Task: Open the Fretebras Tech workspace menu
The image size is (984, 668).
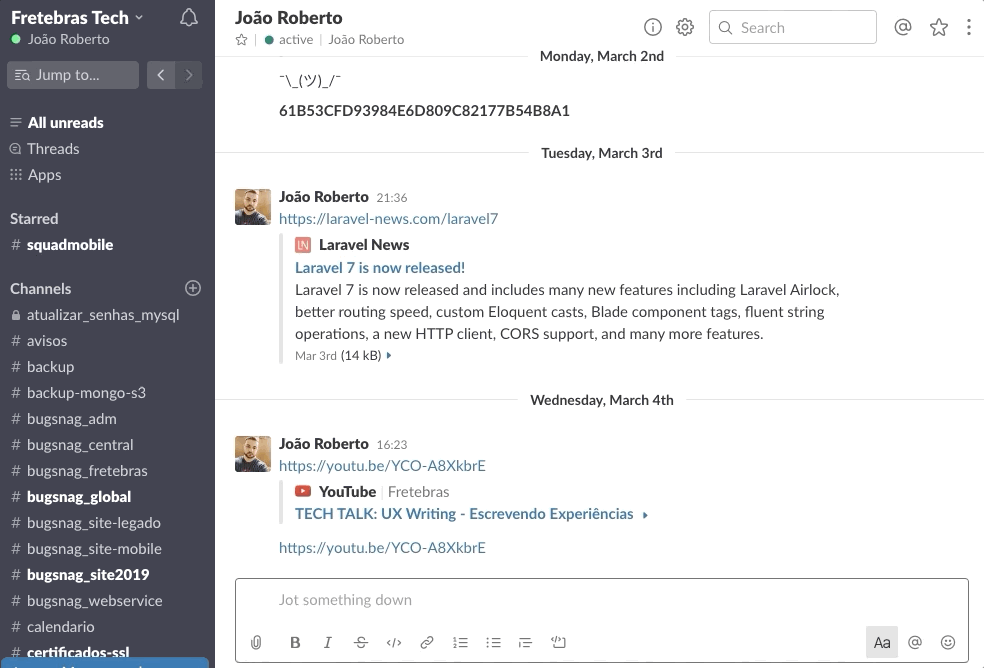Action: (77, 18)
